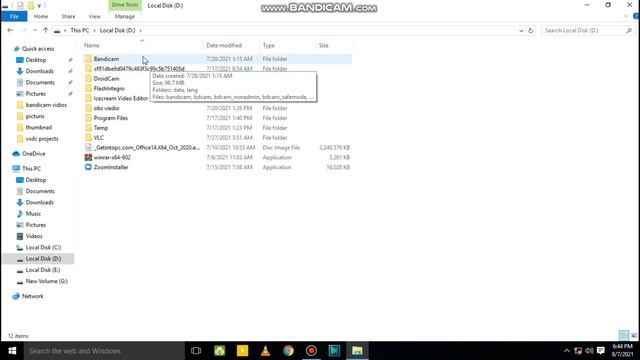Open the Action Center notifications icon
This screenshot has width=640, height=360.
(600, 351)
